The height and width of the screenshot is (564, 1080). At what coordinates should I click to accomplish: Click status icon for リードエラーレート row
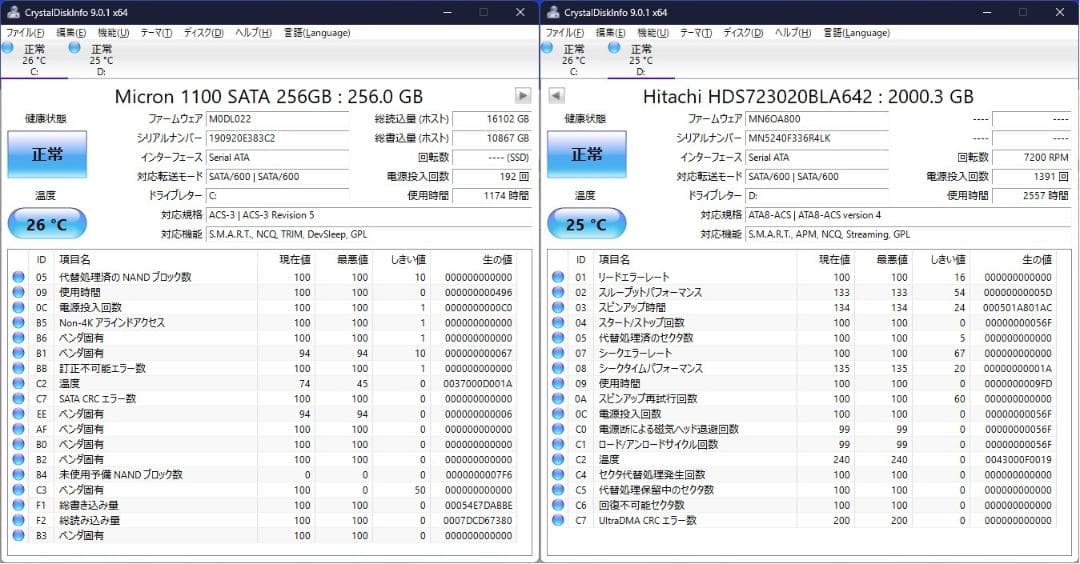pos(558,277)
